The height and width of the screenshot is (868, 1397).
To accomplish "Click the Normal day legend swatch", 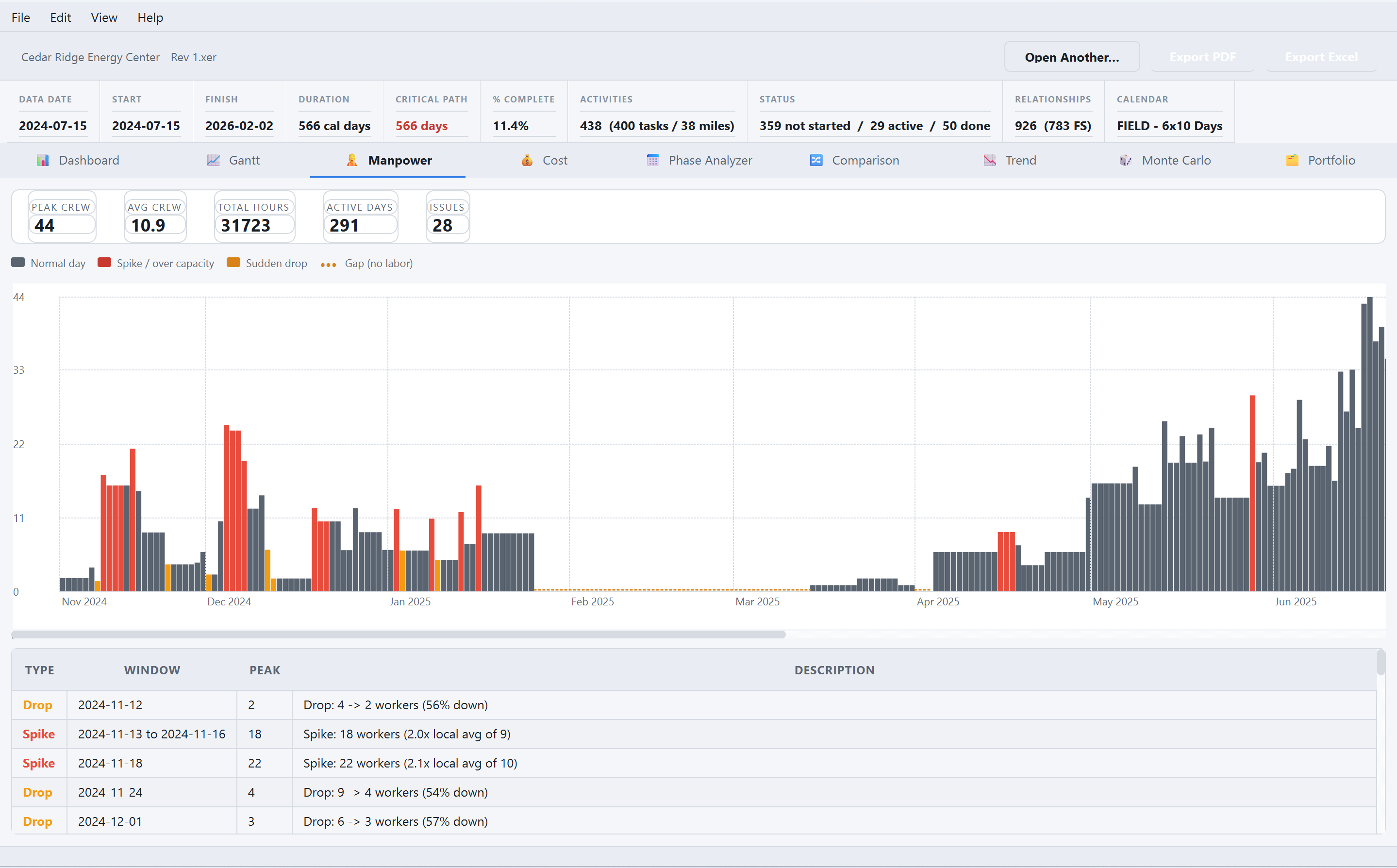I will 18,262.
